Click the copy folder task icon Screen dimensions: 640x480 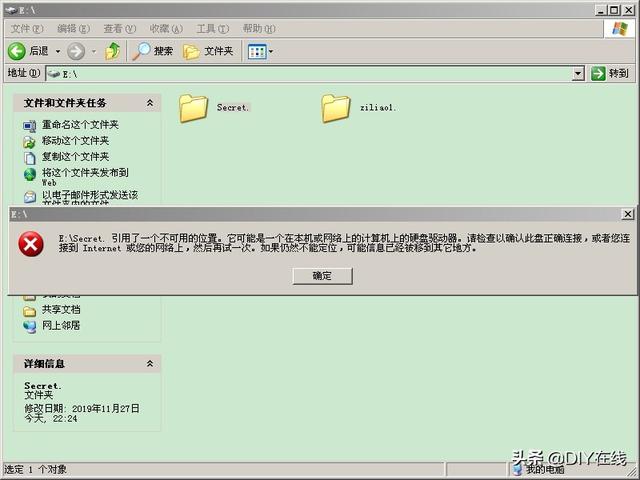30,158
